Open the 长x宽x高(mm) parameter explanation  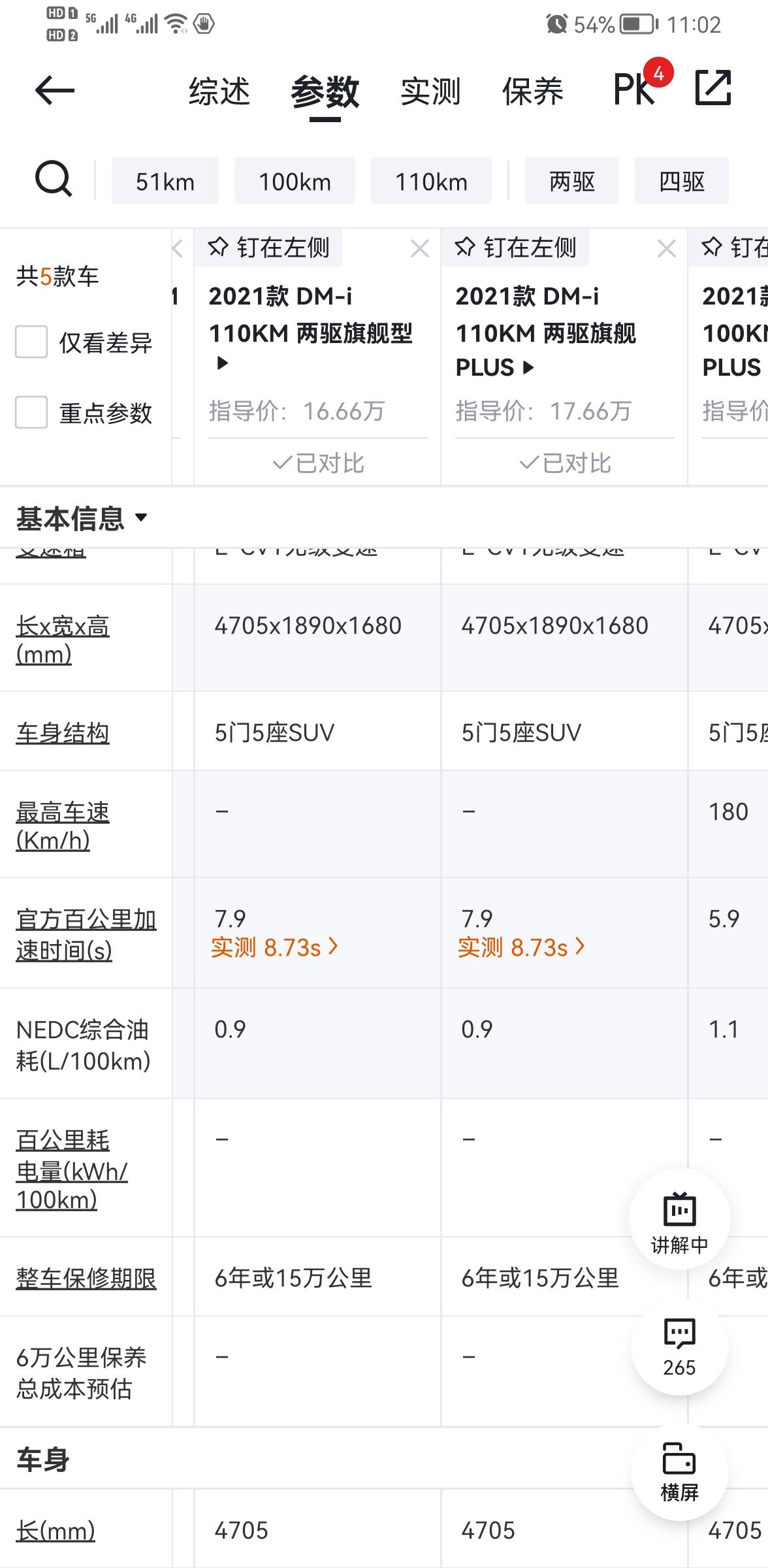[63, 640]
